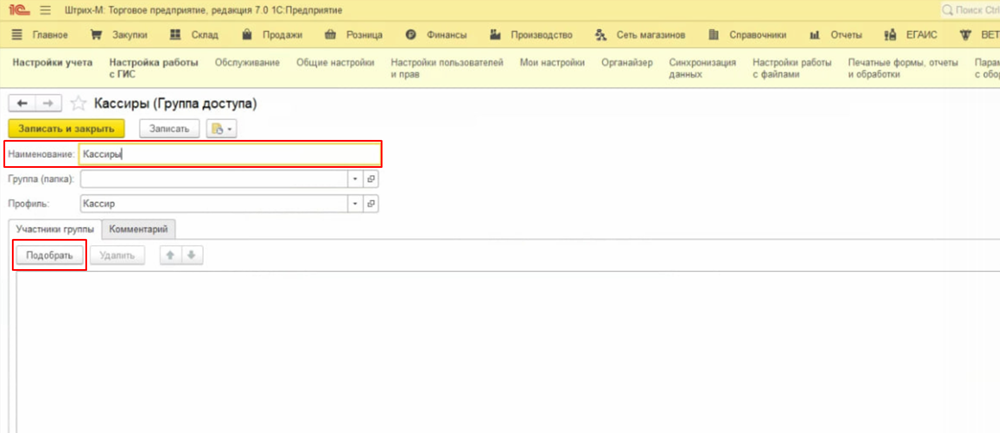
Task: Open the reports icon dropdown next to Записать
Action: pos(221,129)
